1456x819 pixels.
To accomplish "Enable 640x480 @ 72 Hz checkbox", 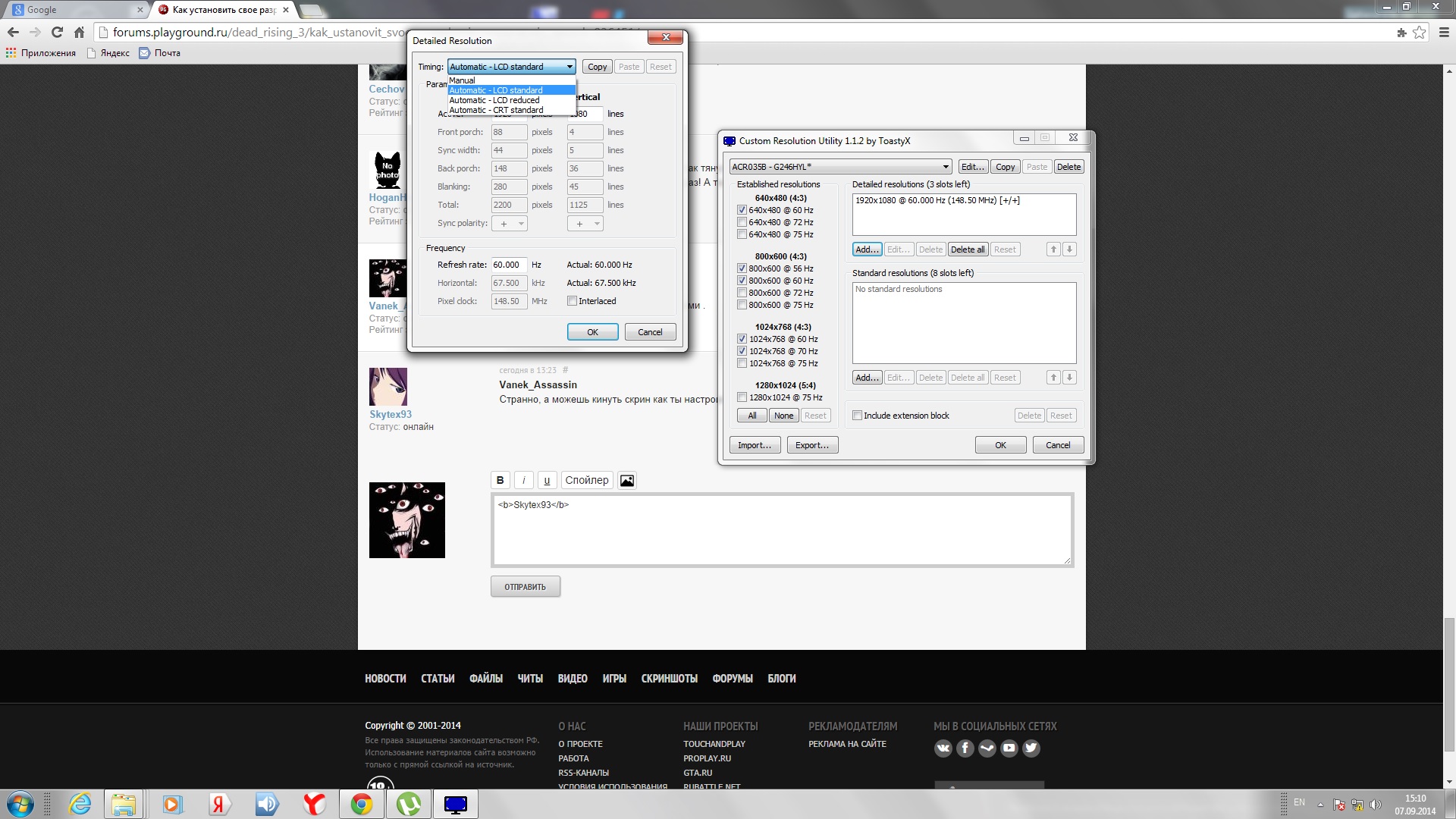I will pos(742,222).
